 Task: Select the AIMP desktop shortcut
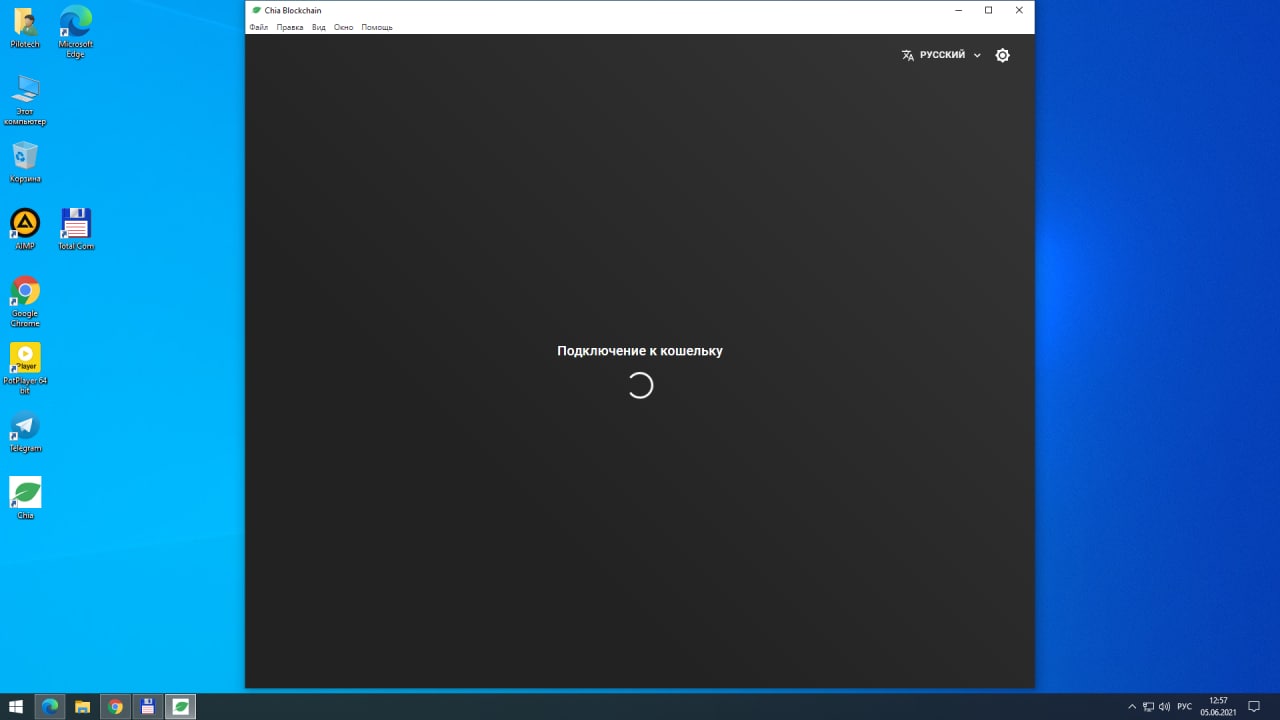point(25,229)
